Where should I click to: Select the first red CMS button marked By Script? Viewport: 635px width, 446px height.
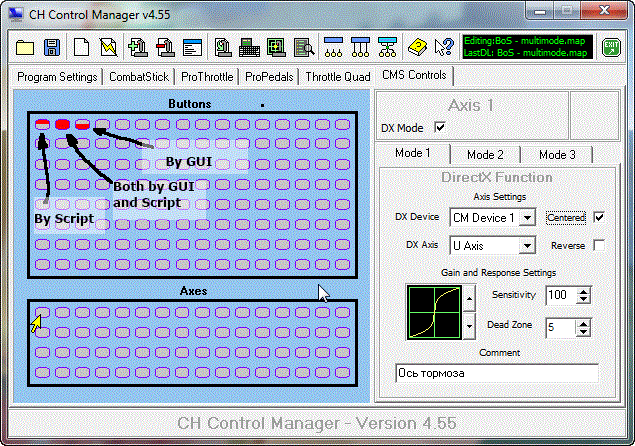click(x=43, y=124)
